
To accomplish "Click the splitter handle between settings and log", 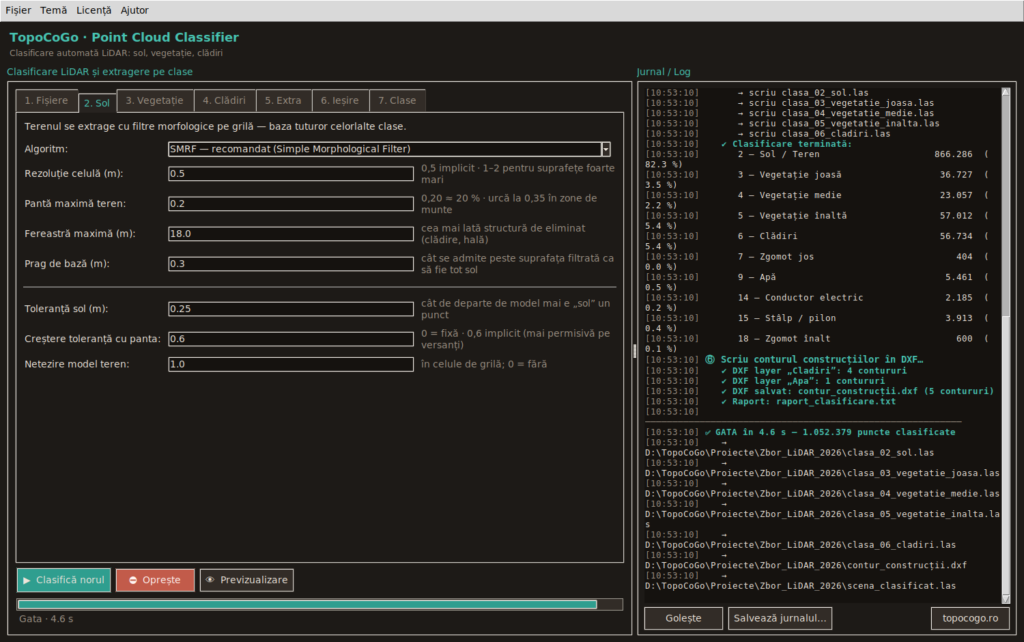I will [x=634, y=351].
